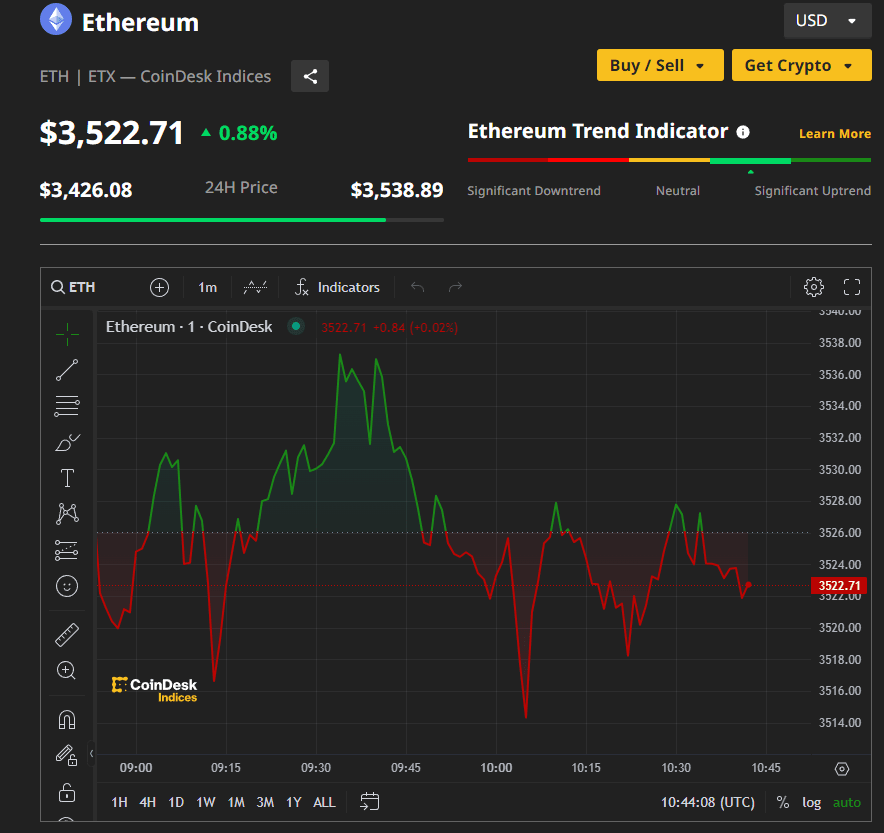Click the 0.88% change value
This screenshot has width=884, height=833.
[x=248, y=133]
